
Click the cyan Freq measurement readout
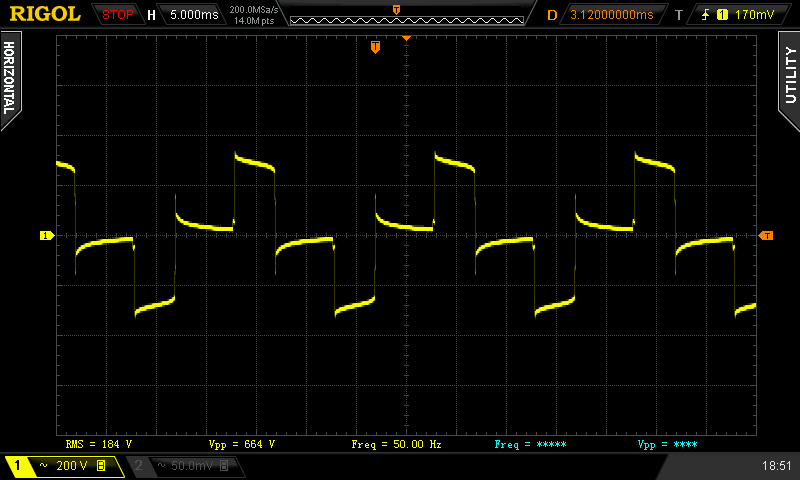(x=530, y=443)
